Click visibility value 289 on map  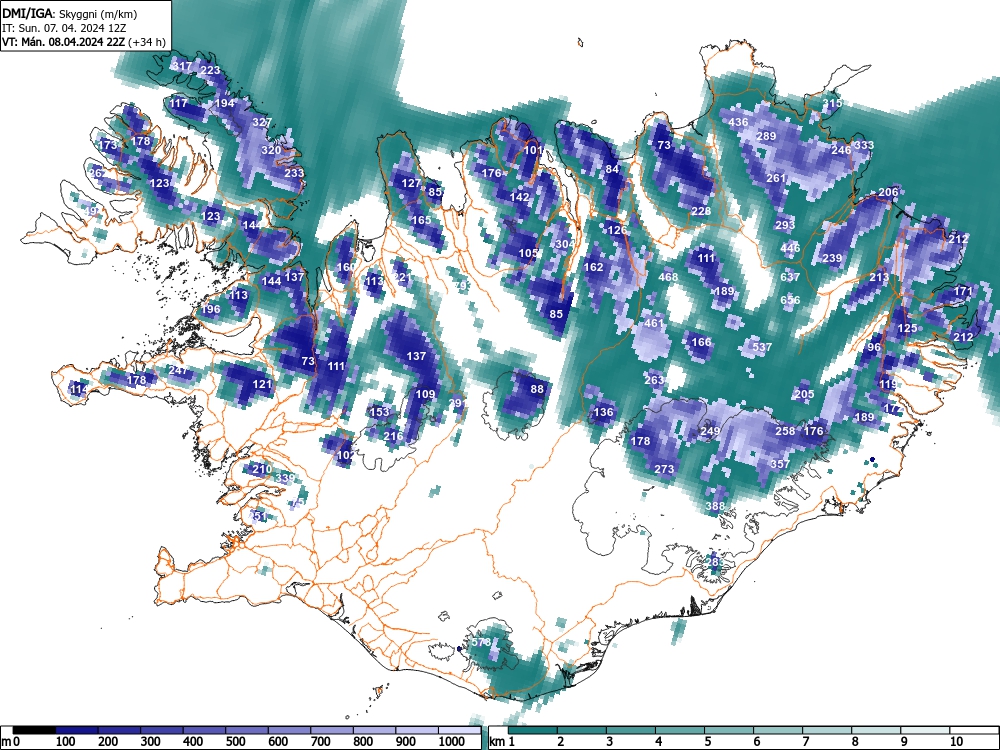click(x=766, y=136)
